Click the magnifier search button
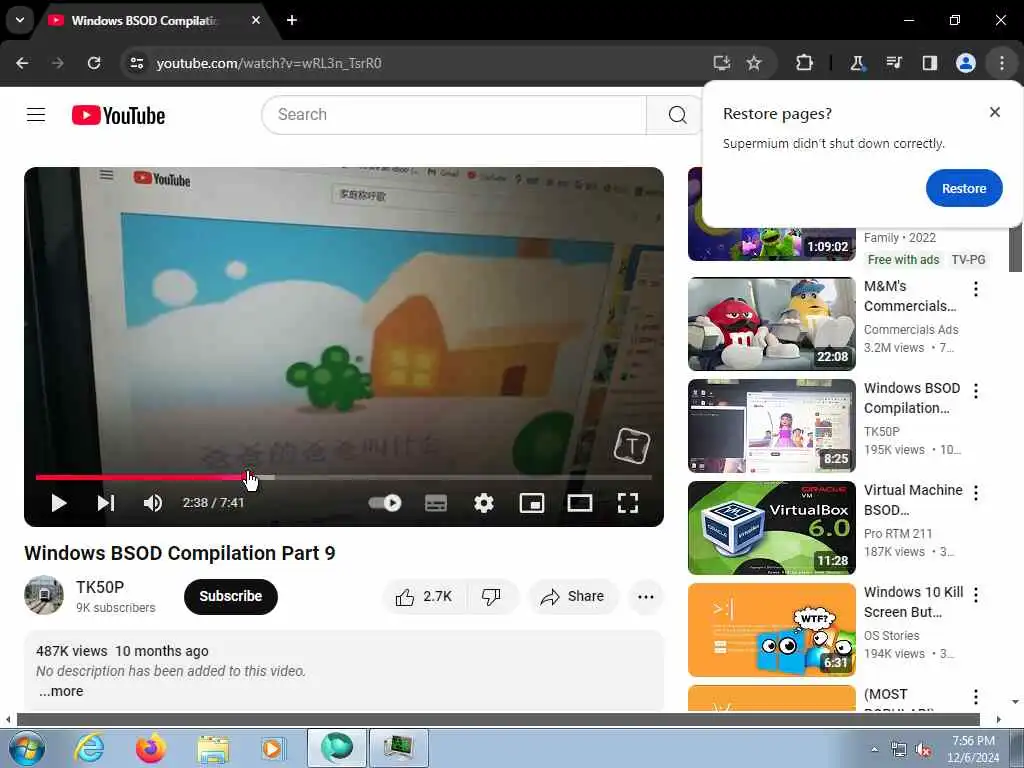 (x=678, y=115)
